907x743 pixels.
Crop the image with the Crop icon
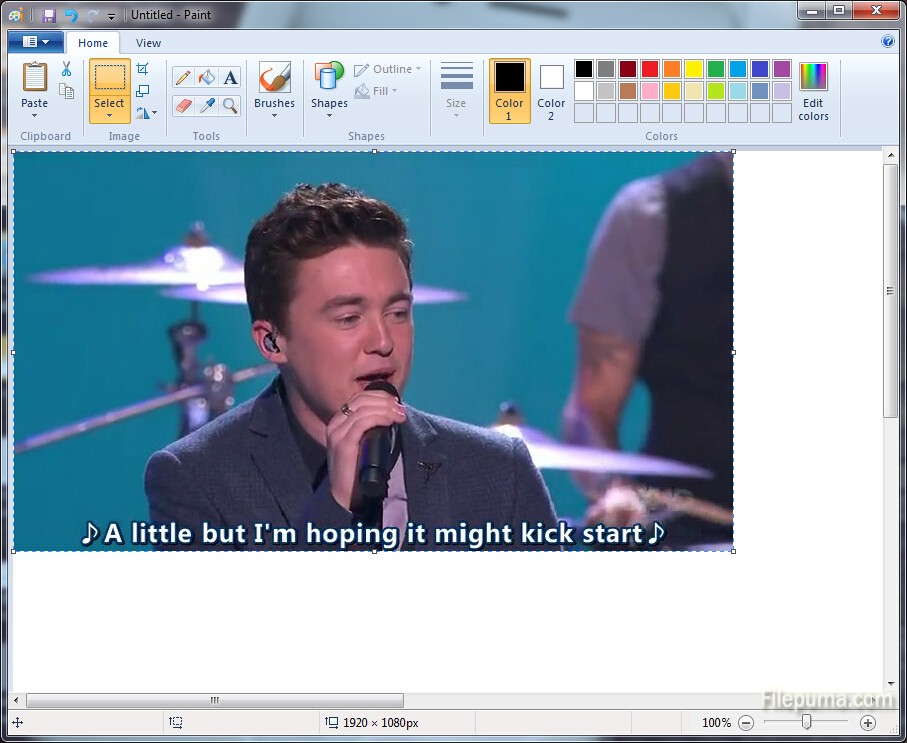[x=142, y=69]
